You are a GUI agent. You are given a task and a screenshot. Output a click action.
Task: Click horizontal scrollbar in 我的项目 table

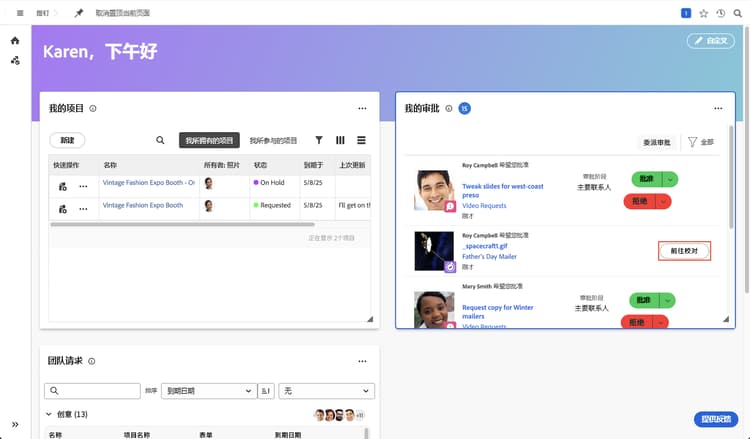[182, 224]
